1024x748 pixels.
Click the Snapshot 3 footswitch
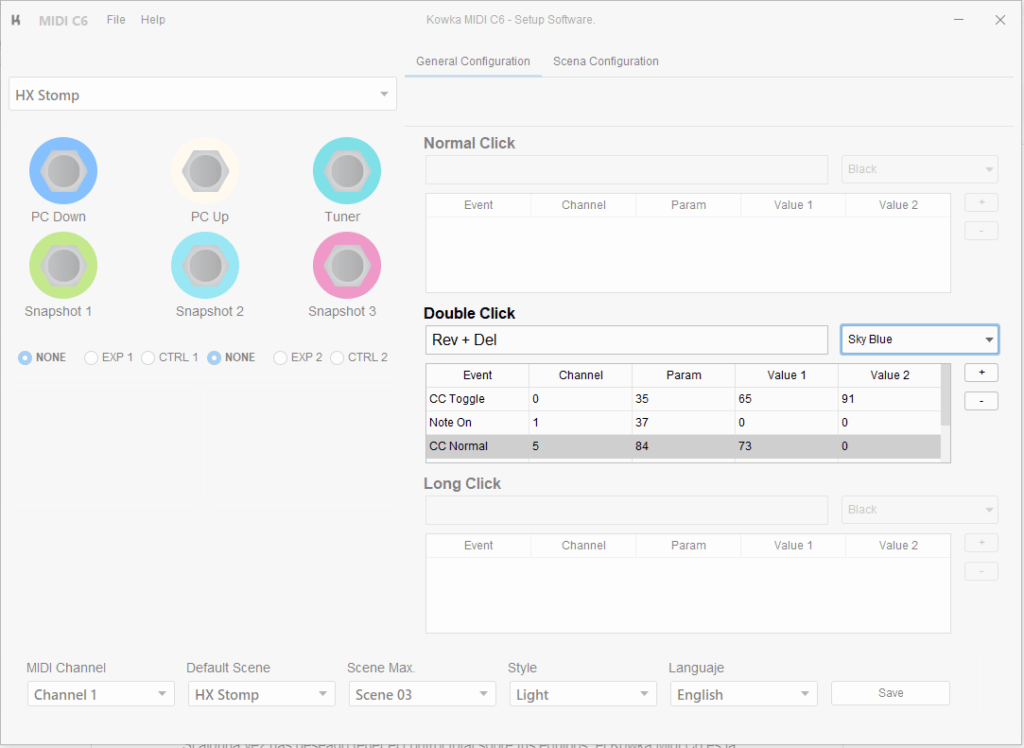347,266
